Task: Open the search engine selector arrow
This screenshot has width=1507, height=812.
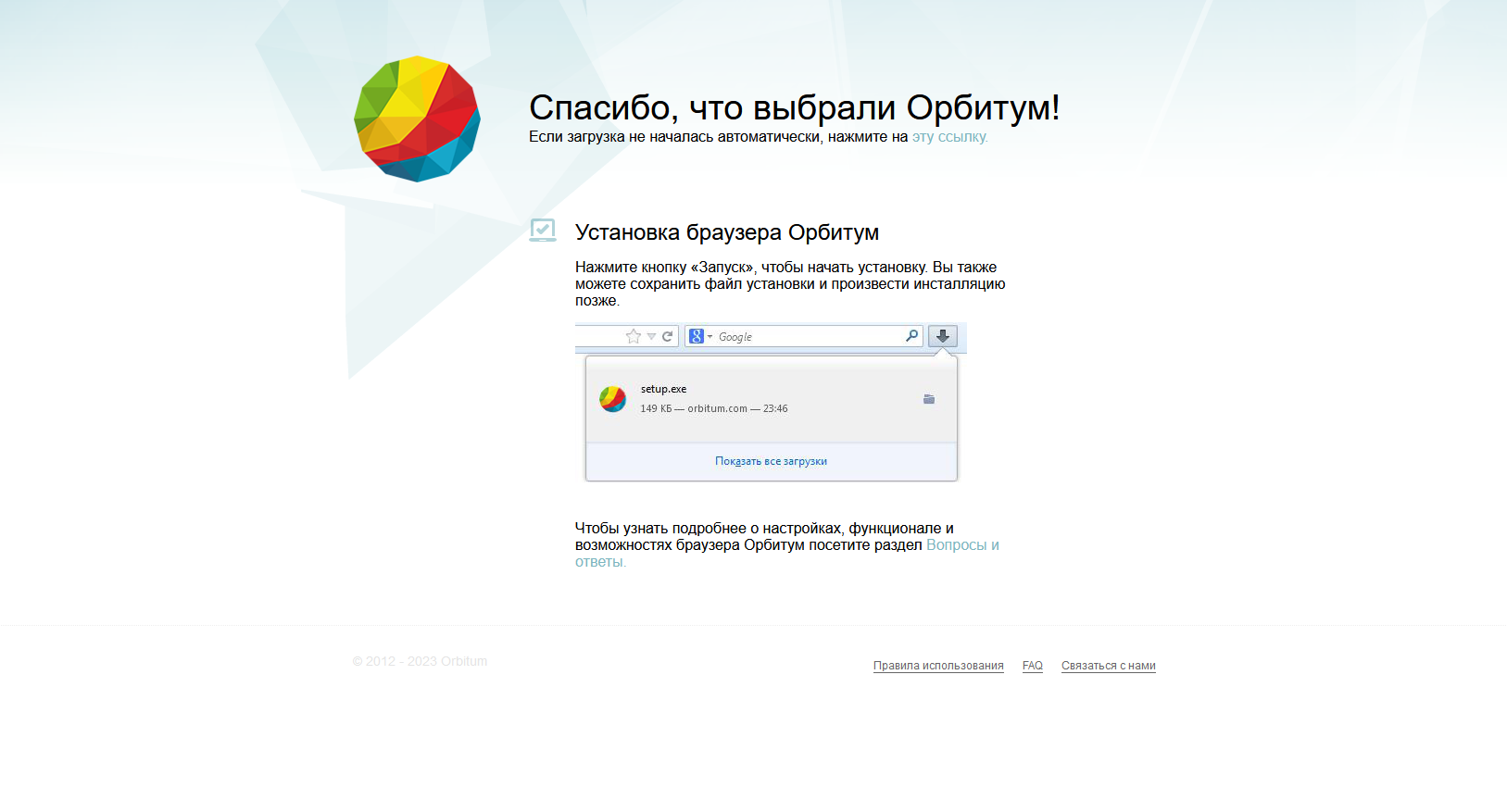Action: click(x=710, y=336)
